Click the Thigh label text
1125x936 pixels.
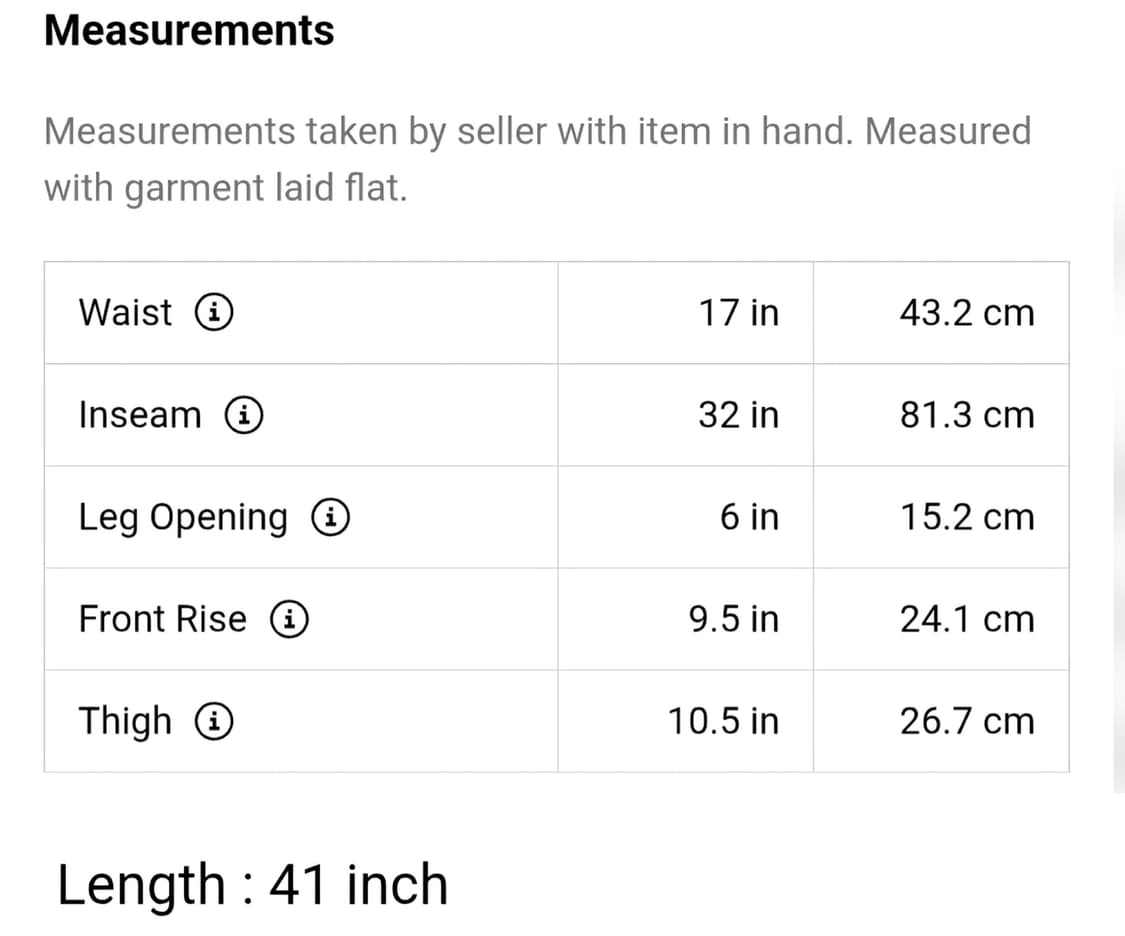(x=125, y=721)
